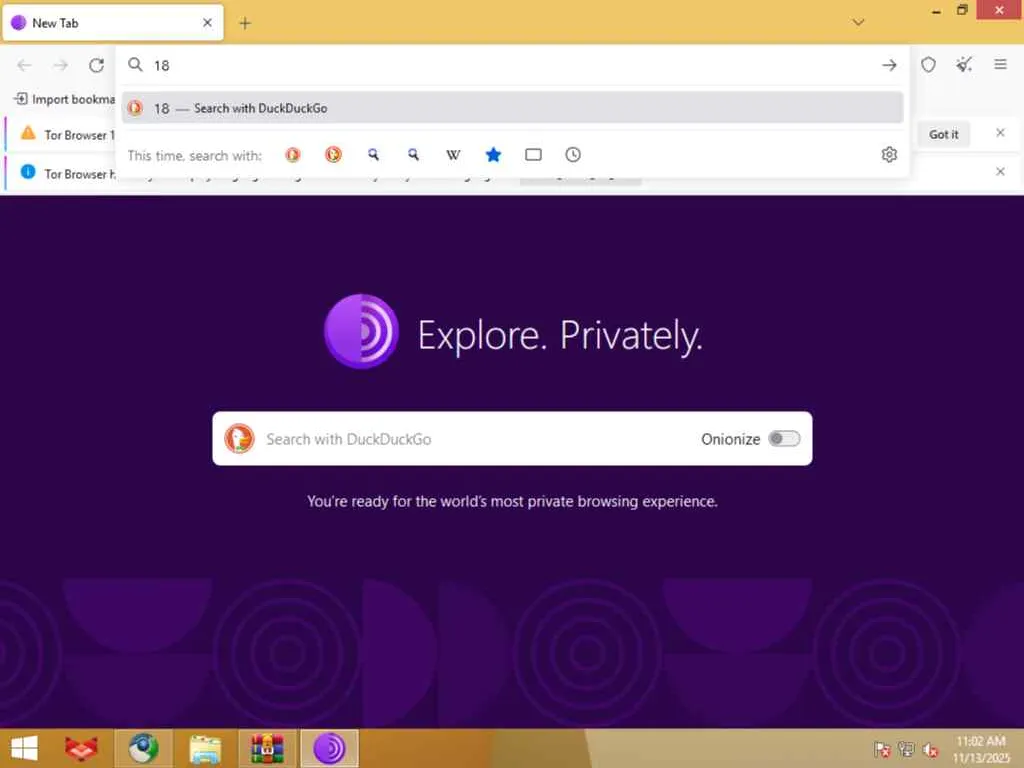The width and height of the screenshot is (1024, 768).
Task: Click the Search with DuckDuckGo page field
Action: click(512, 439)
